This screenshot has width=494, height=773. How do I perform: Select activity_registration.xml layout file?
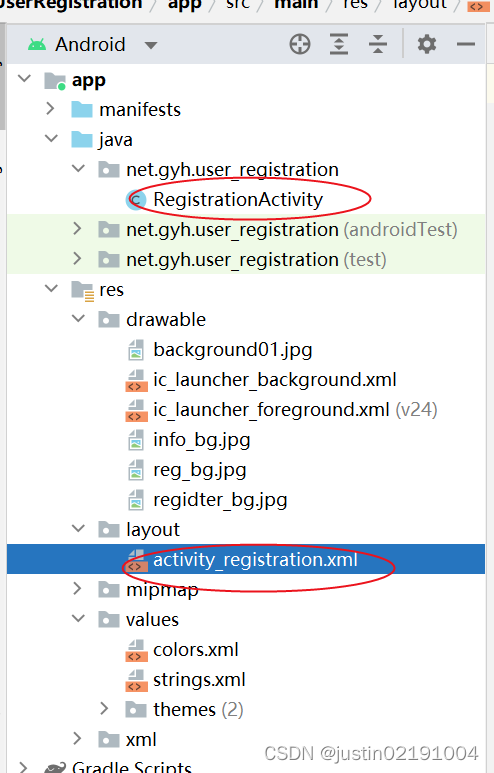point(255,560)
